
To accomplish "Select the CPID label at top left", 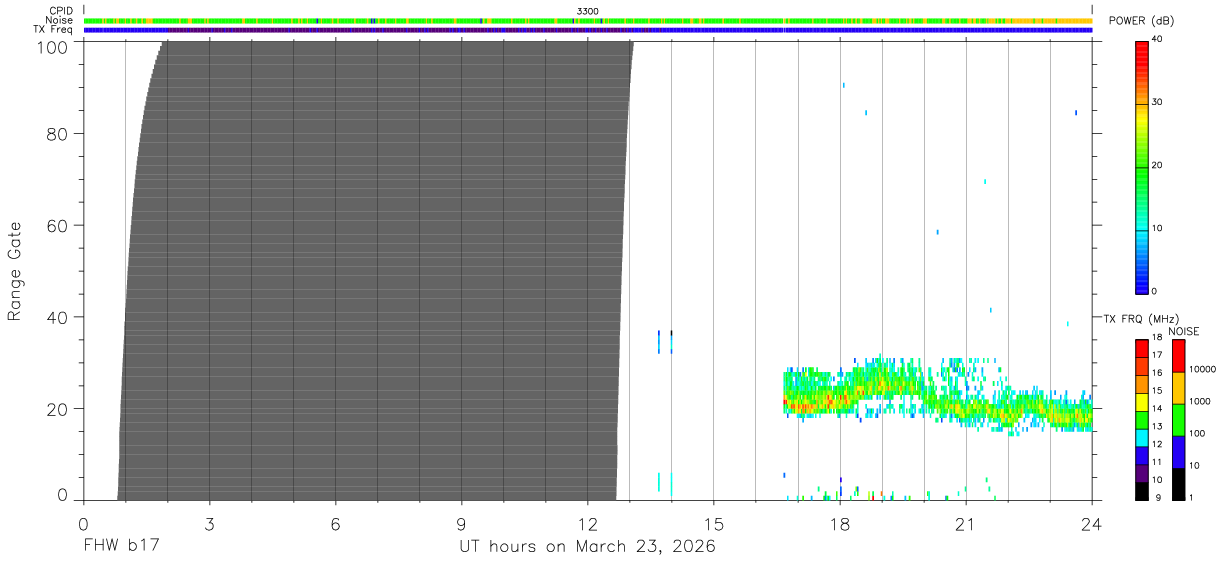I will pos(60,11).
